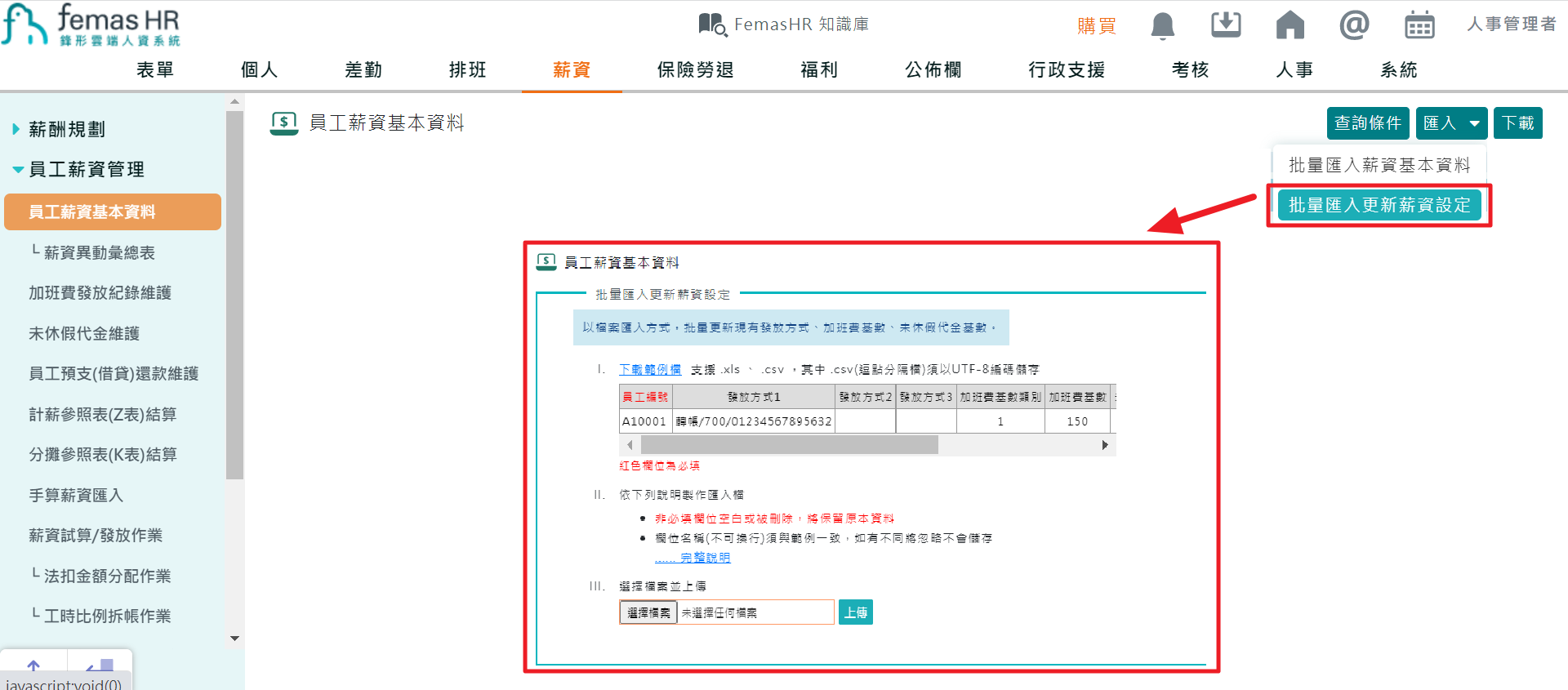Image resolution: width=1568 pixels, height=690 pixels.
Task: Choose 批量匯入更新薪資設定 from import menu
Action: tap(1379, 205)
